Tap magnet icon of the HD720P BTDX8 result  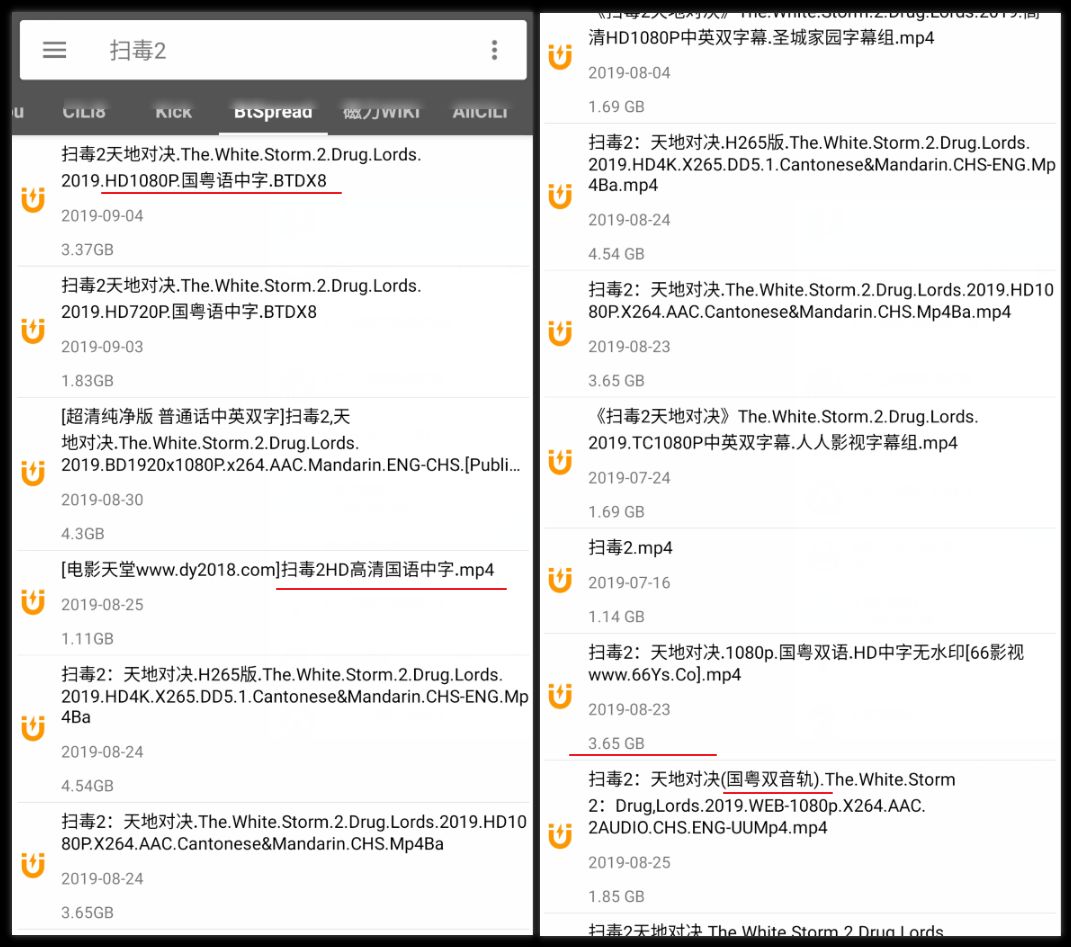33,331
